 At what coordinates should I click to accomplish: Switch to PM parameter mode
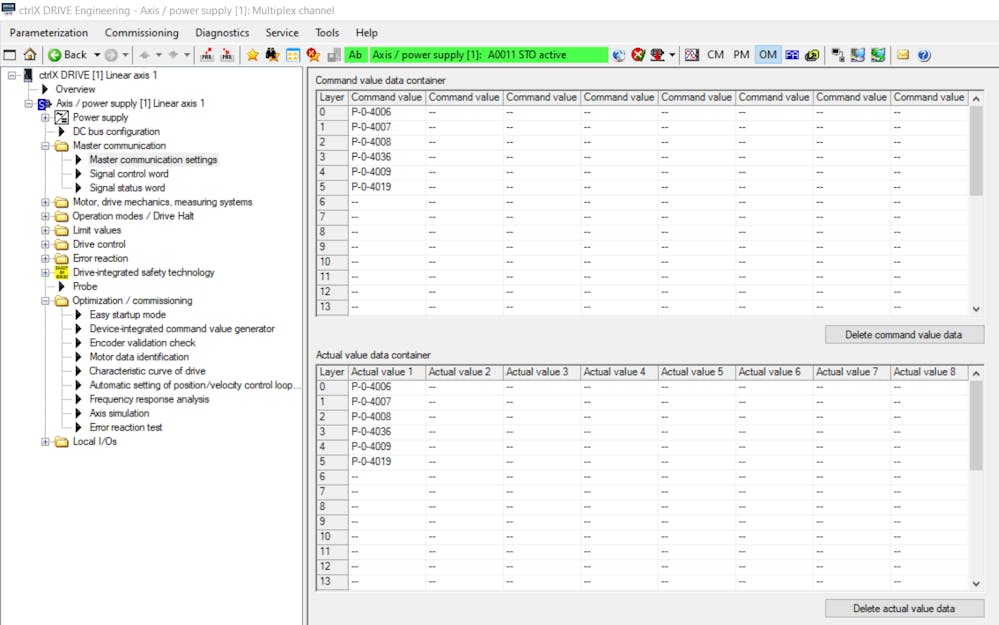click(741, 55)
